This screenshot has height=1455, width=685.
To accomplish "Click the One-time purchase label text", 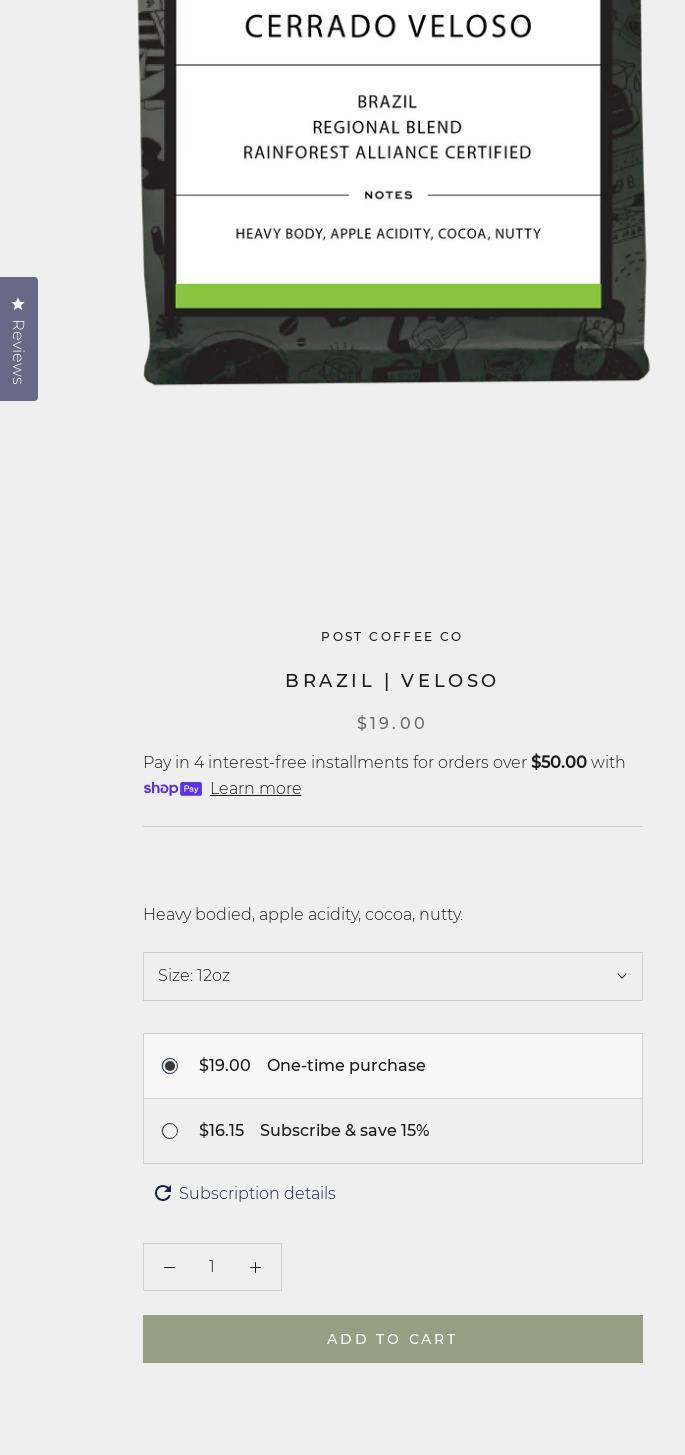I will click(x=346, y=1066).
